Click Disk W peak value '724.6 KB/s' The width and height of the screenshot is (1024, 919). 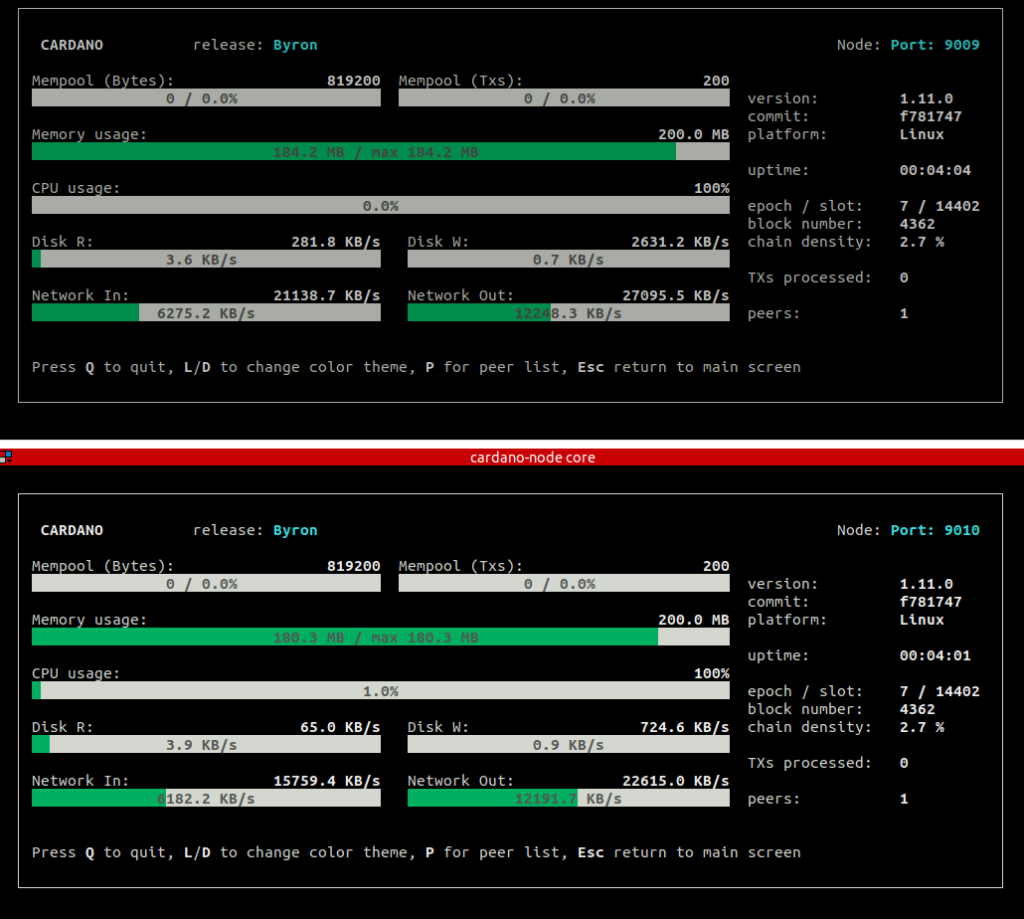click(684, 727)
